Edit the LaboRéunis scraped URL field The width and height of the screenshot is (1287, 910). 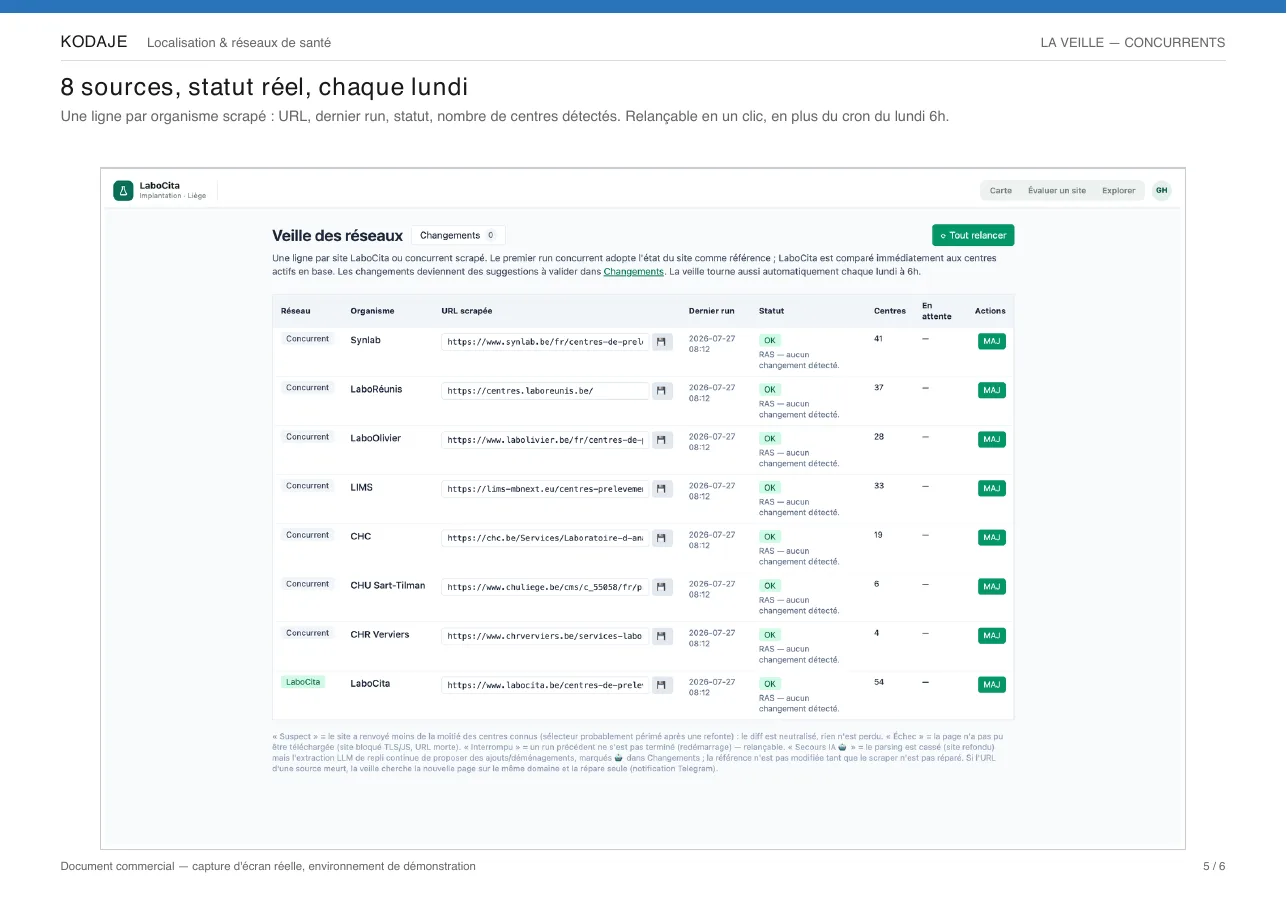(545, 391)
